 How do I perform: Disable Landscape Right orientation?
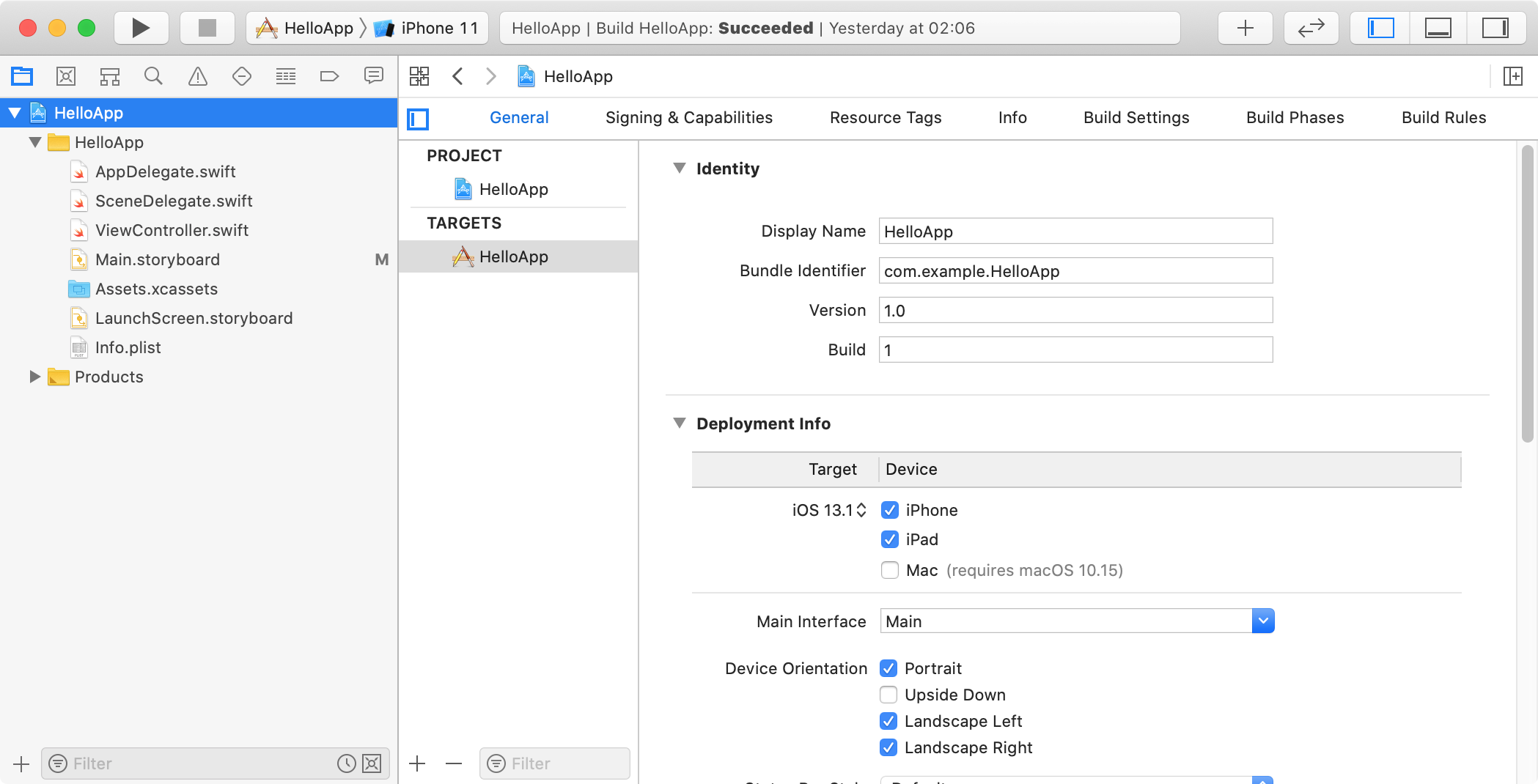coord(888,747)
